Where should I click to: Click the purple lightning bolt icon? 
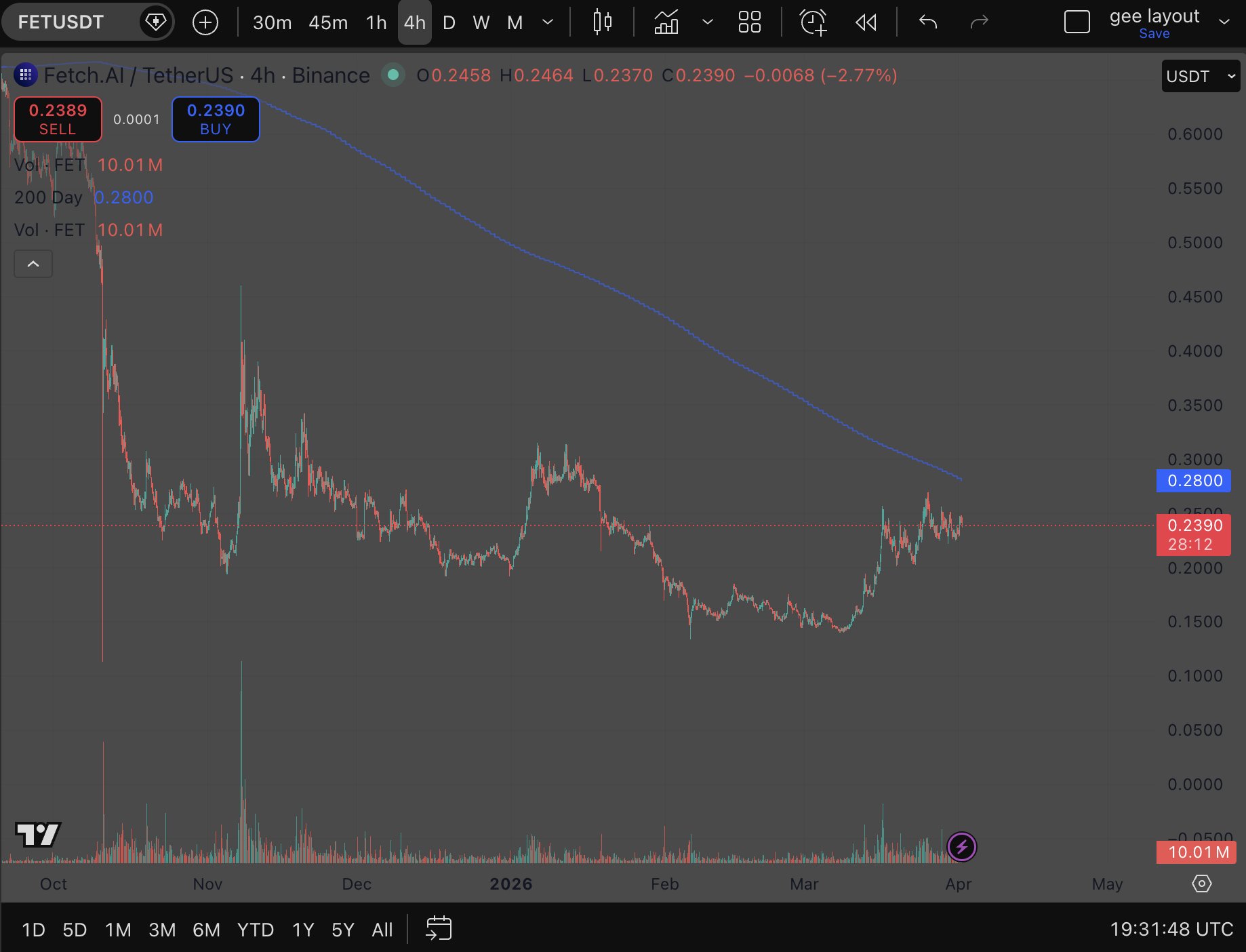(961, 847)
